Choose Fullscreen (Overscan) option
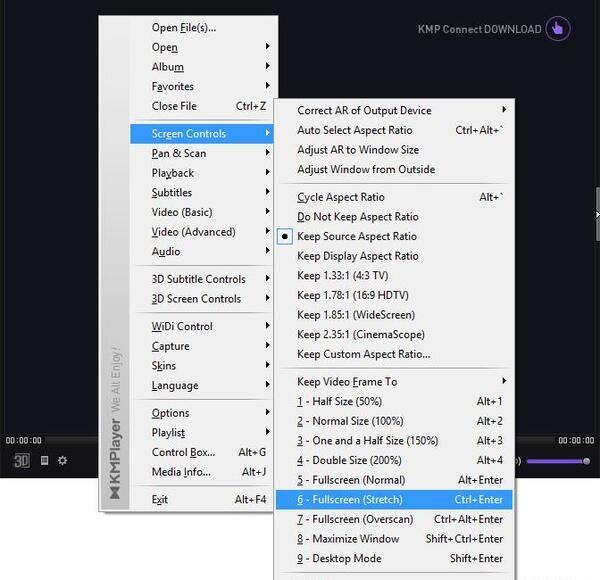The width and height of the screenshot is (600, 580). (x=394, y=520)
